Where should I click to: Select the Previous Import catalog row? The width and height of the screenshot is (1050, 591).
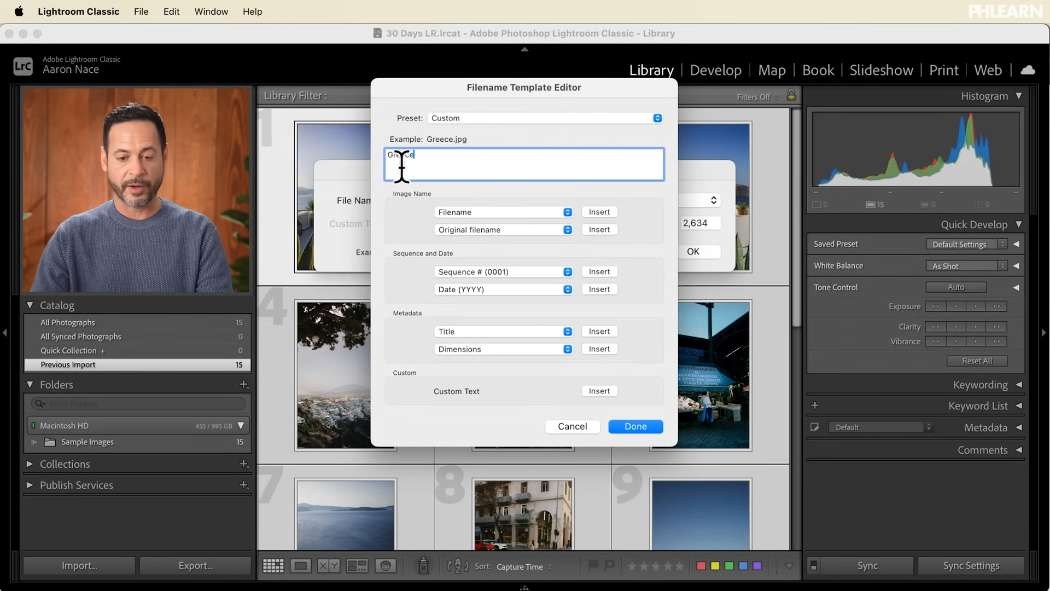(137, 365)
